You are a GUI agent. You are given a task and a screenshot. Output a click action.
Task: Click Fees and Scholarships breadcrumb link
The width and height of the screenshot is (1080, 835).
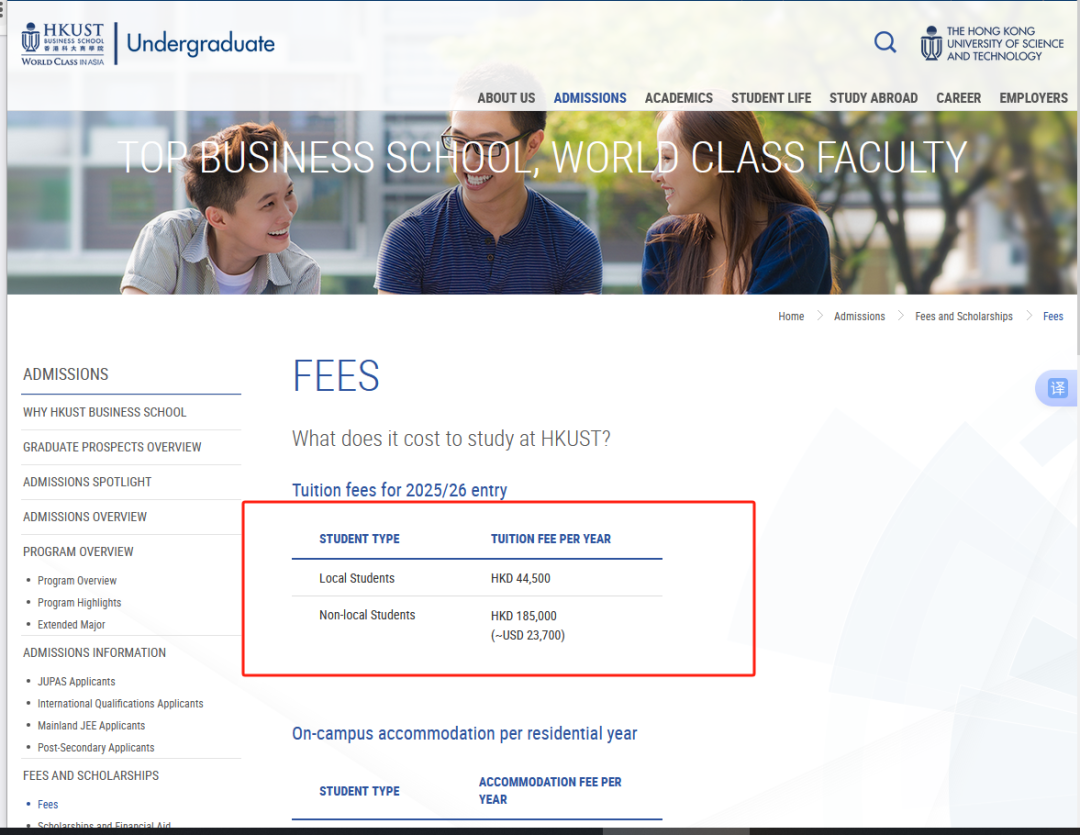point(964,316)
